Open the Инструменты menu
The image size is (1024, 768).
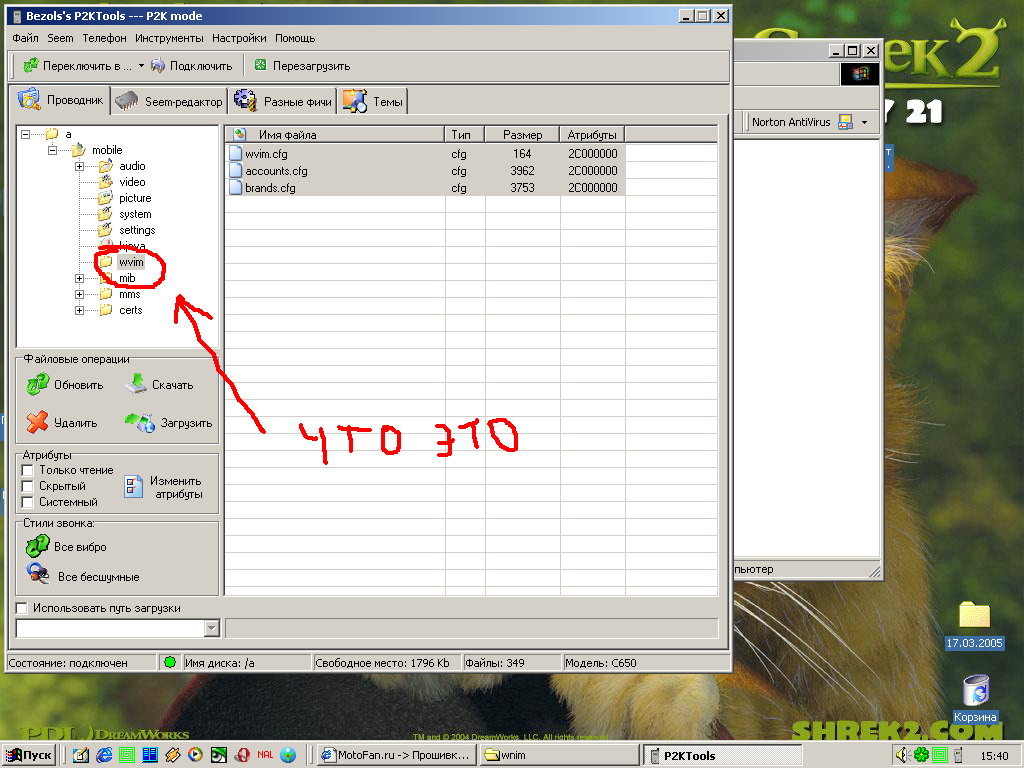click(169, 38)
